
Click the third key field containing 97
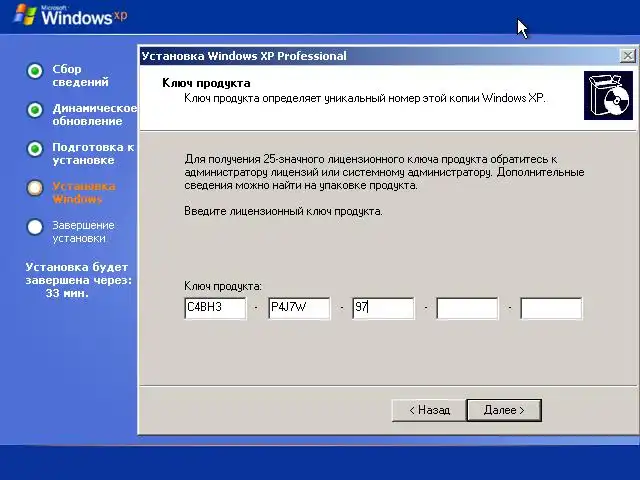pyautogui.click(x=384, y=308)
